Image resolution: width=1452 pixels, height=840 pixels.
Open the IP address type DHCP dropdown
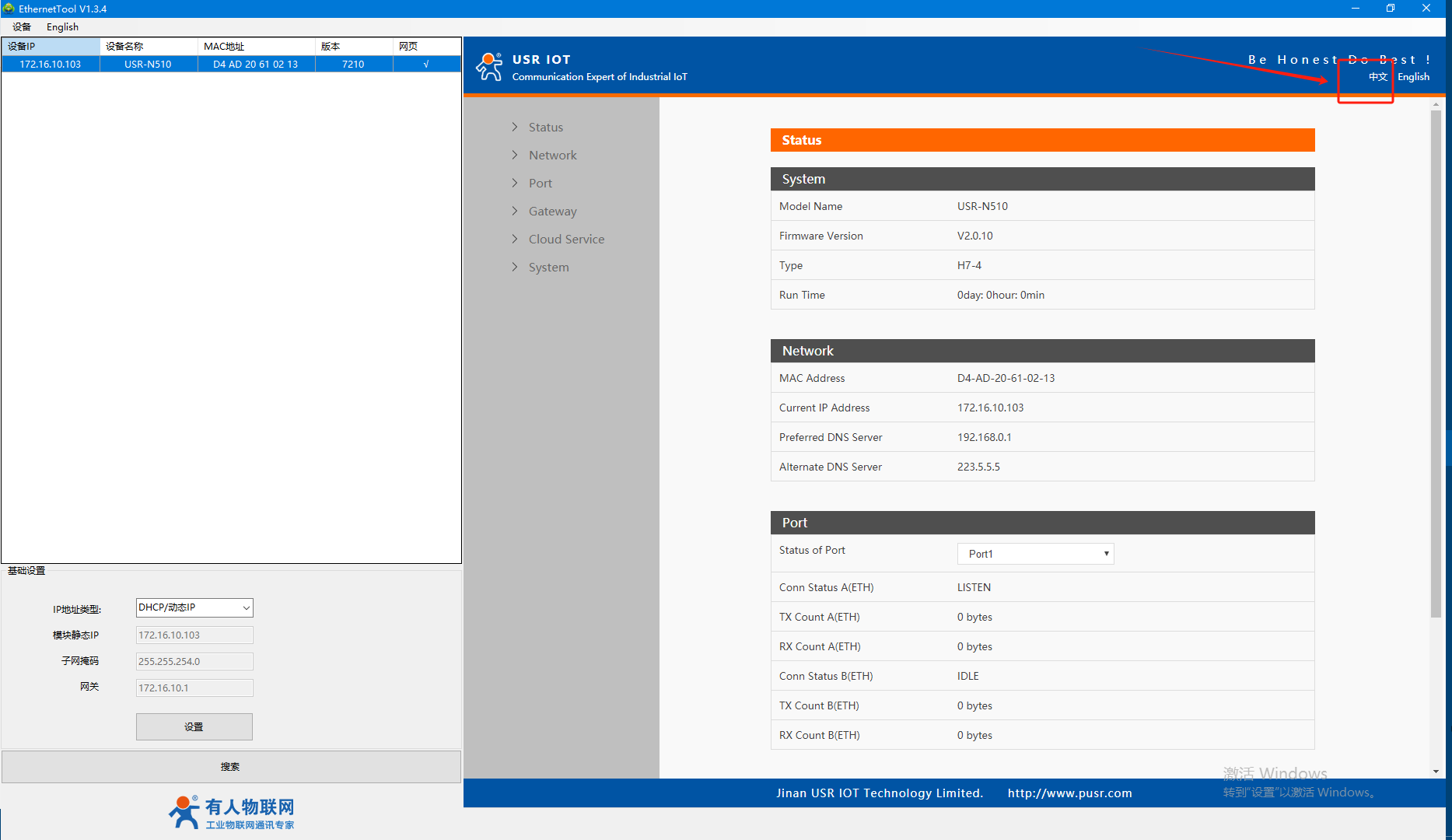click(x=194, y=607)
